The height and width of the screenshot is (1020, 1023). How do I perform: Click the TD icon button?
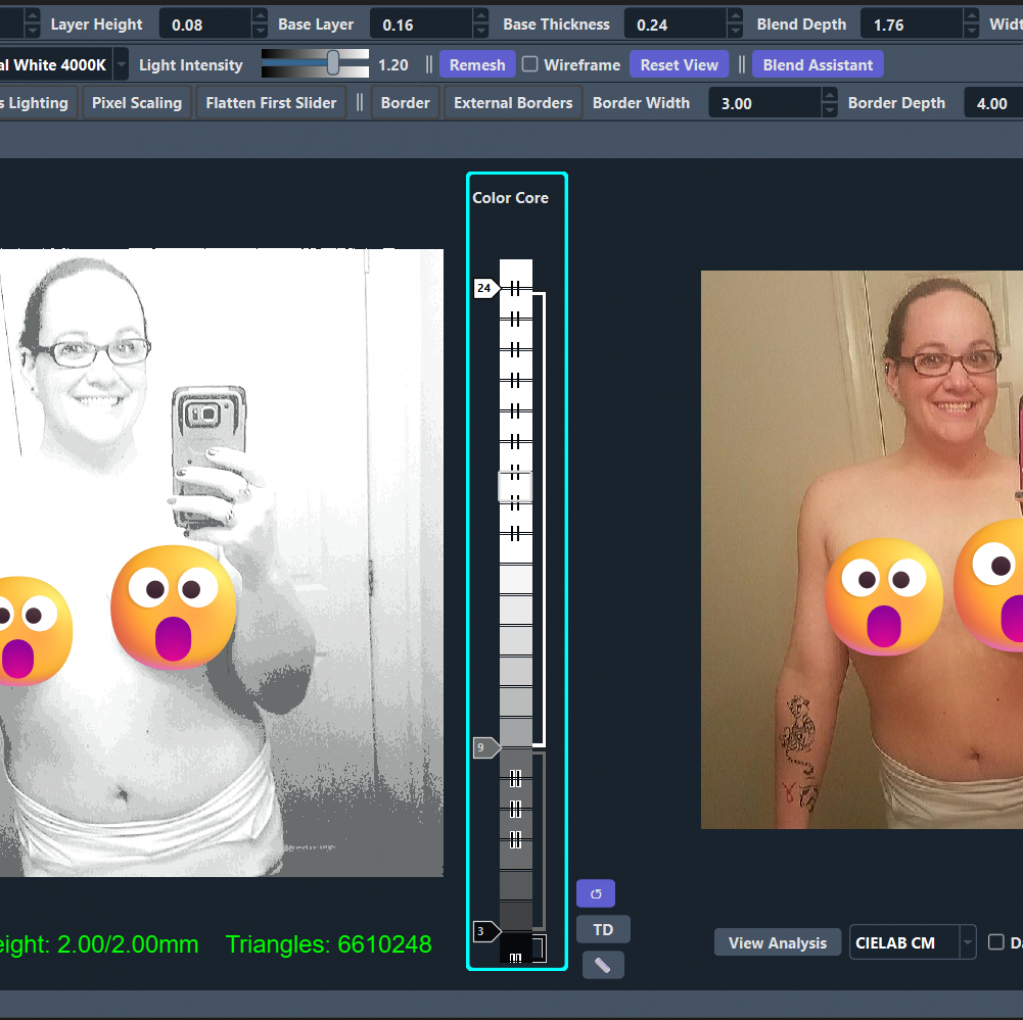point(602,928)
